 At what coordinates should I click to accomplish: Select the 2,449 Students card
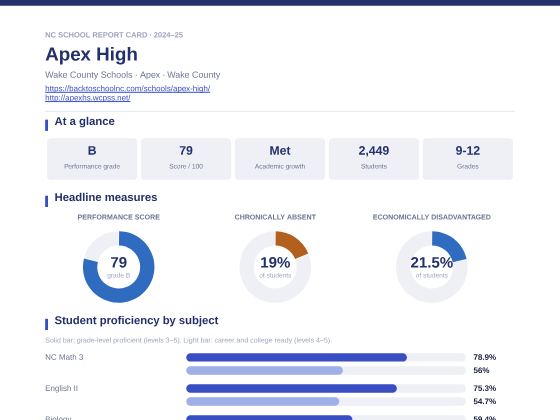click(x=374, y=159)
